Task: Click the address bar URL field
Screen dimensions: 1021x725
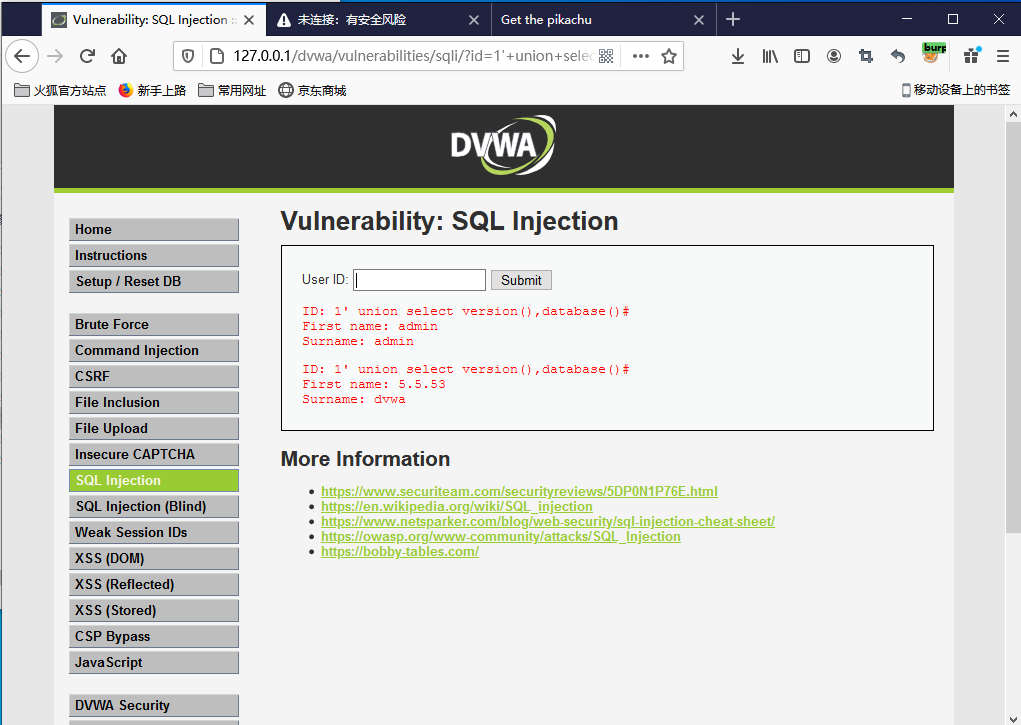Action: 412,56
